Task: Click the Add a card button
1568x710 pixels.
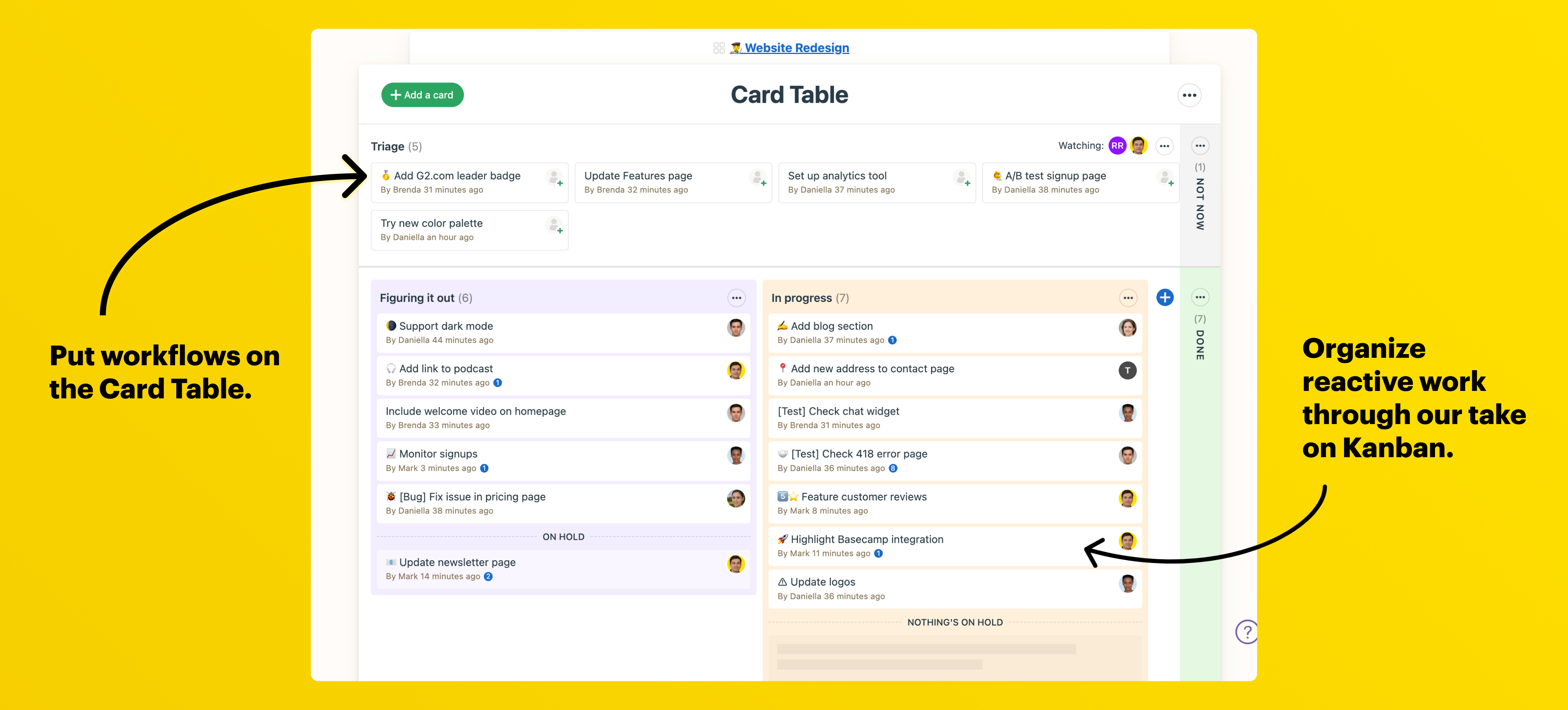Action: tap(422, 94)
